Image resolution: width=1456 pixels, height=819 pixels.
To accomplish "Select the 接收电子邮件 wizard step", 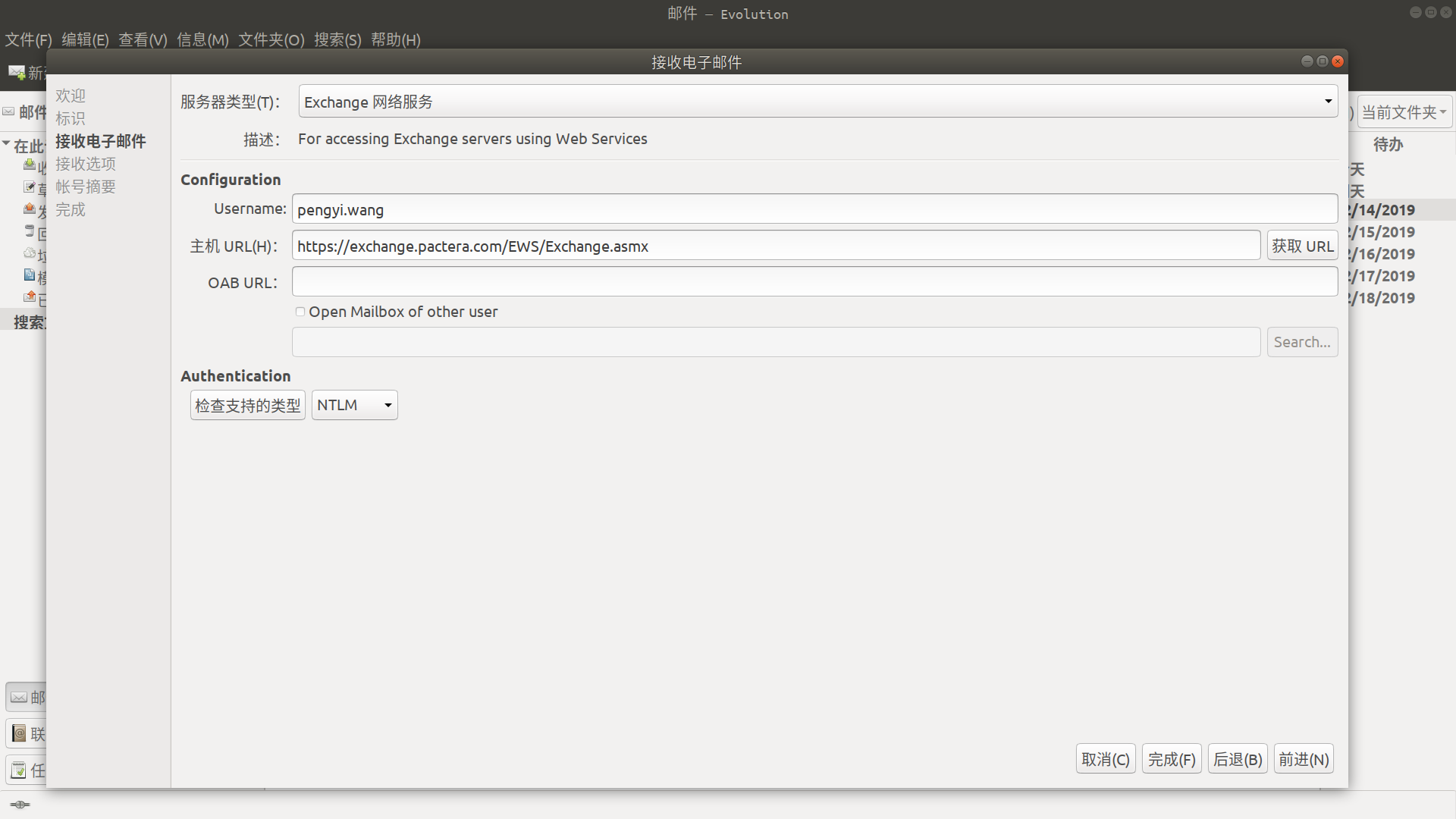I will (100, 141).
